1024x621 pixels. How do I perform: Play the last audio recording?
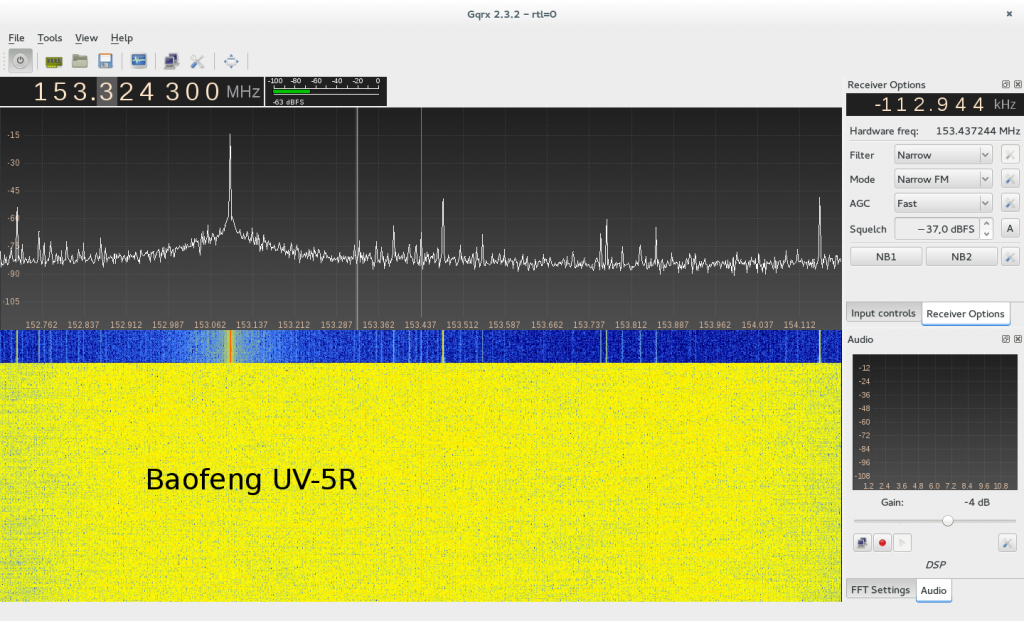click(903, 543)
